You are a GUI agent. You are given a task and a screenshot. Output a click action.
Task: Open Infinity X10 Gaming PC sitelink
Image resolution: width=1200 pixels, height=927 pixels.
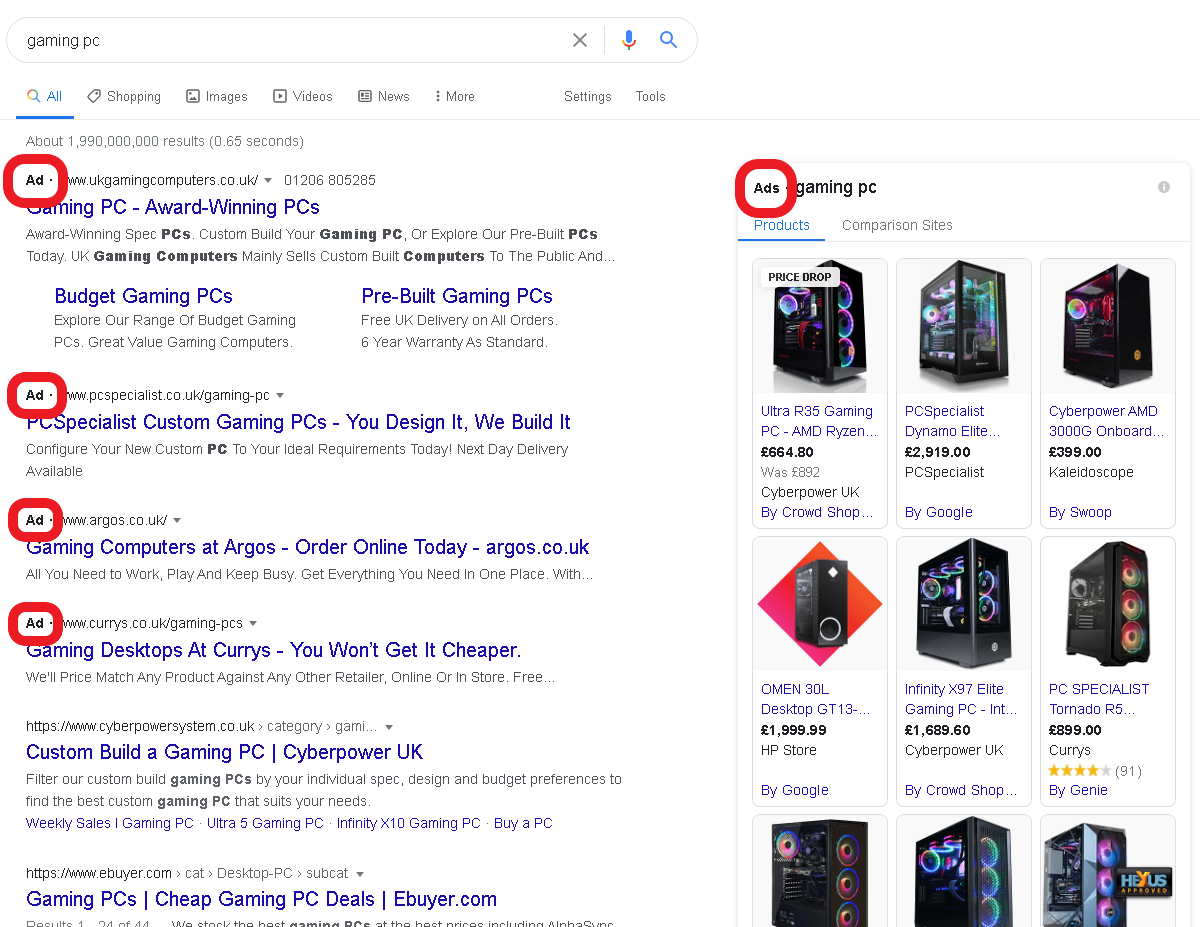(409, 823)
